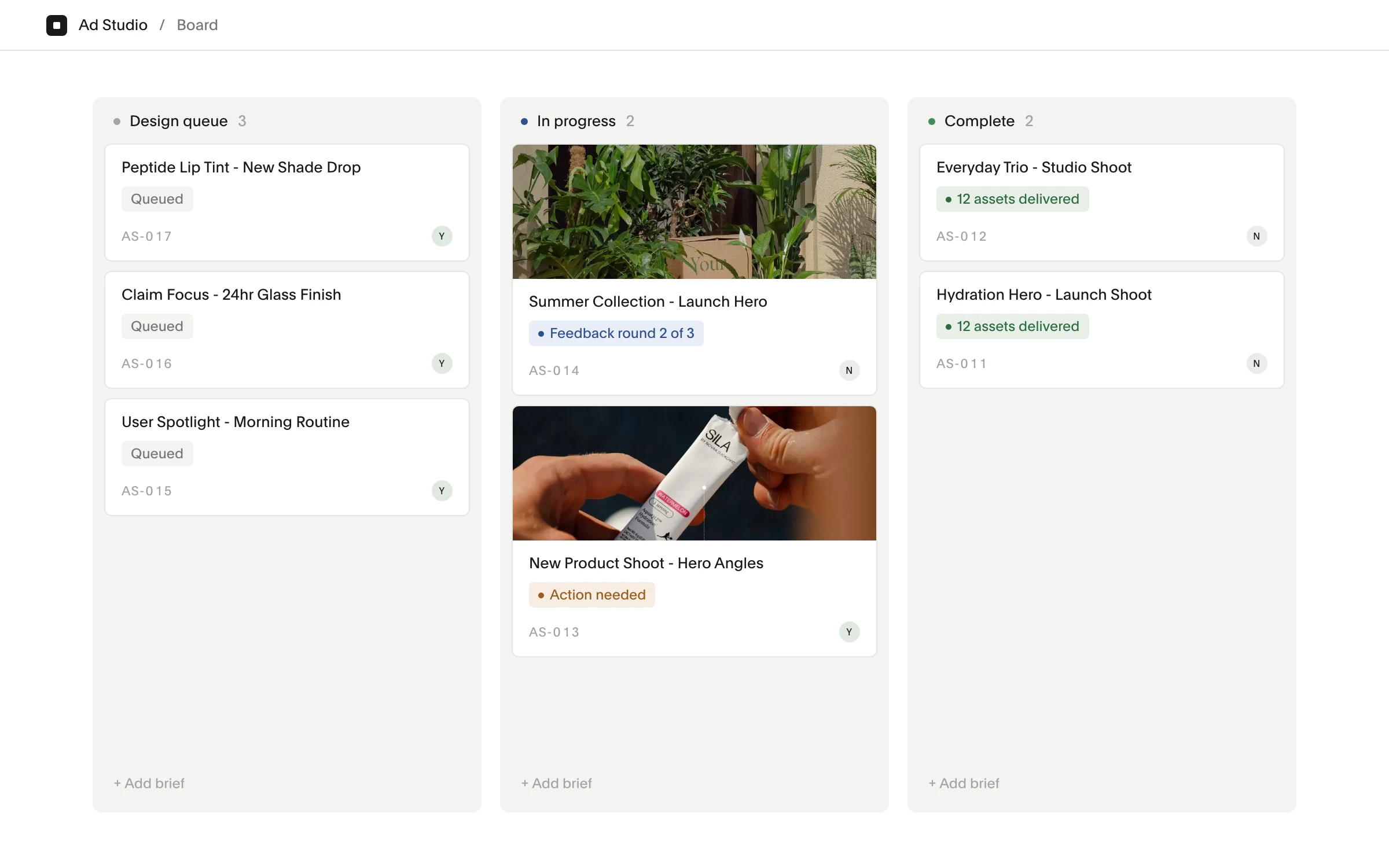Open the New Product Shoot sachet thumbnail
Image resolution: width=1389 pixels, height=868 pixels.
[x=694, y=473]
